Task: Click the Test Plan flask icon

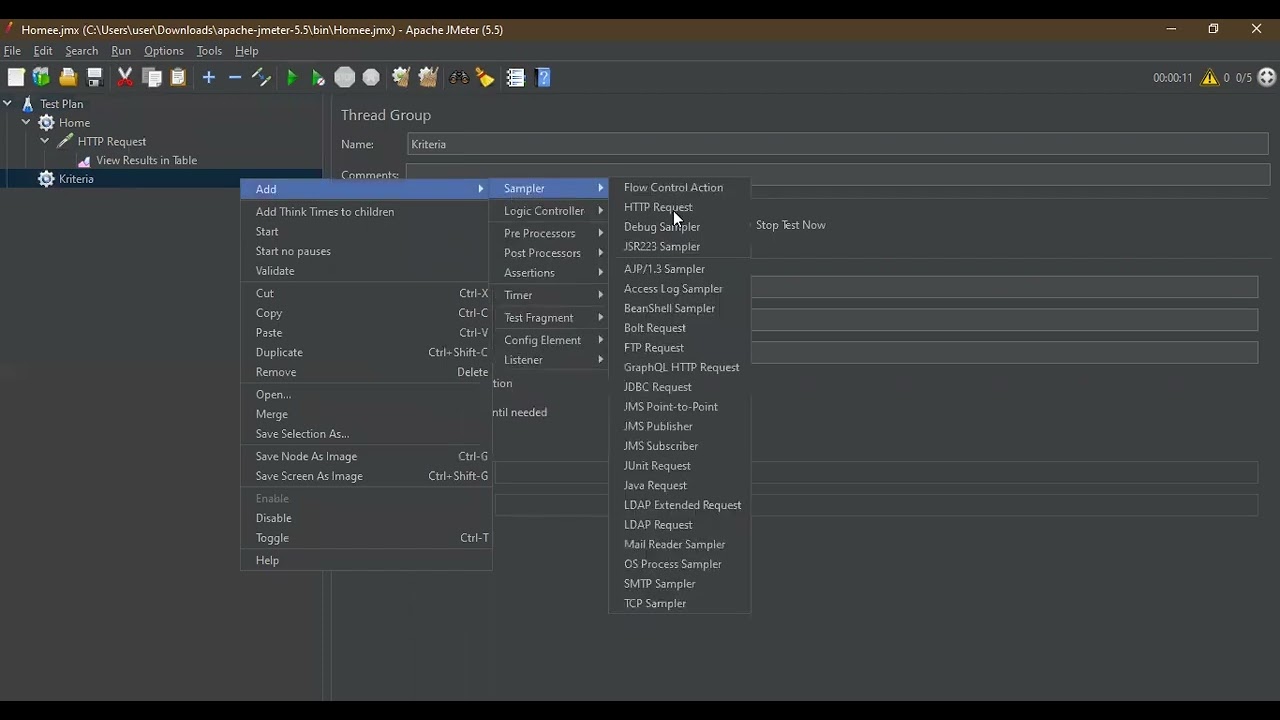Action: coord(28,104)
